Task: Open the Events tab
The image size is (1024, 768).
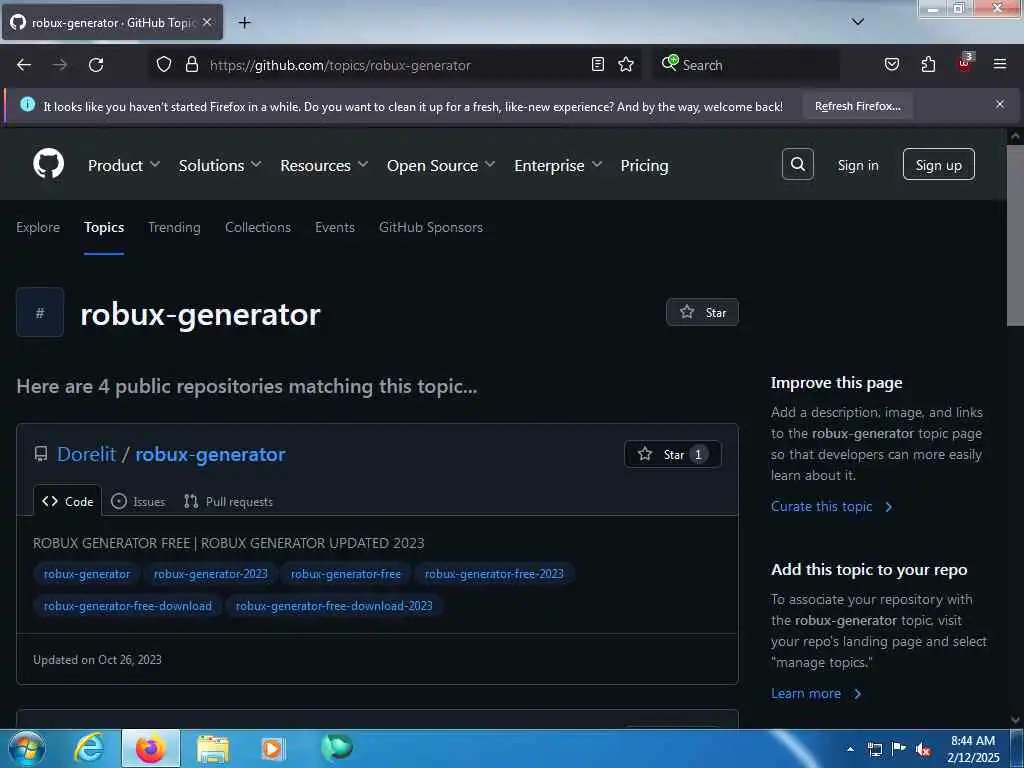Action: (x=335, y=227)
